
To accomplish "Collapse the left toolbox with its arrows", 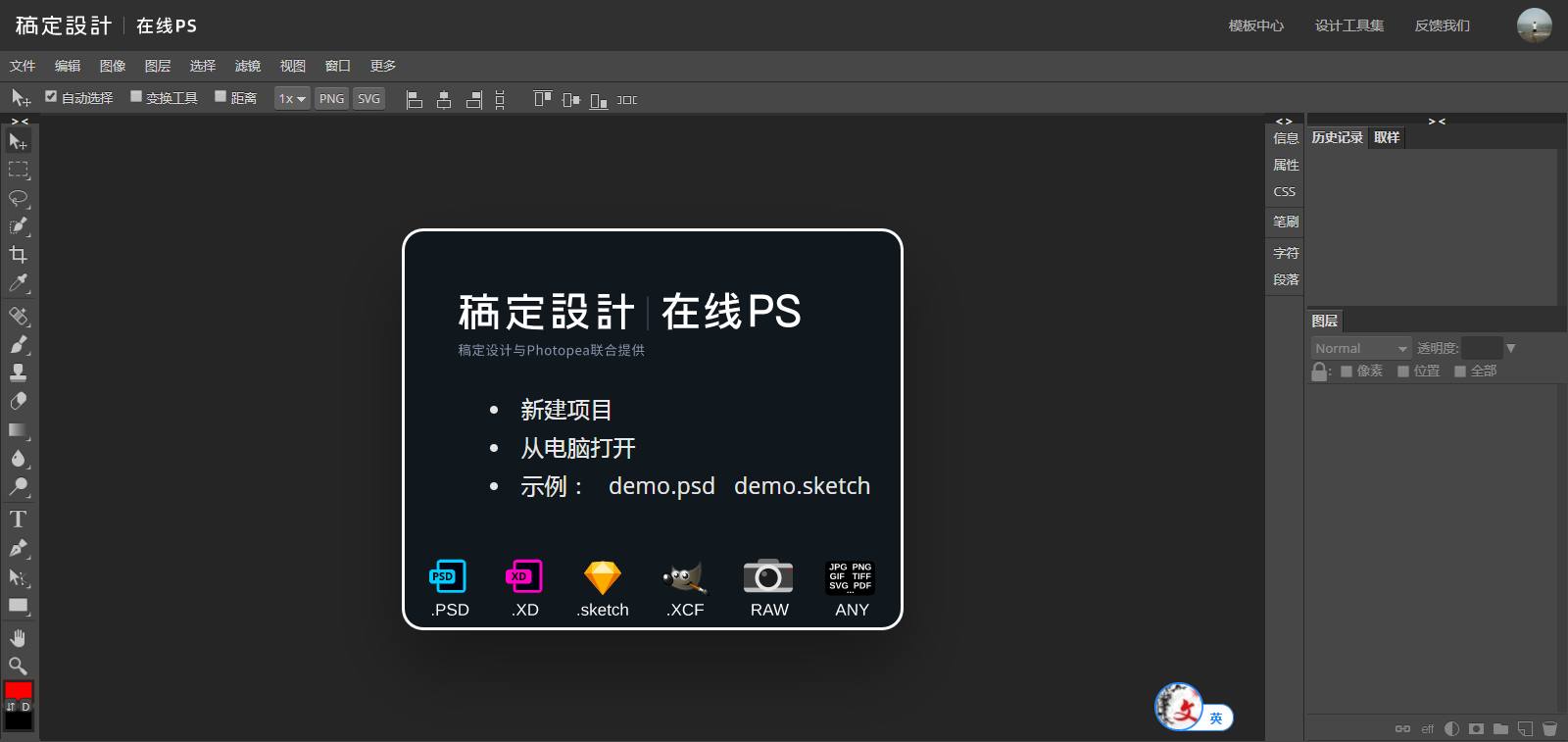I will click(x=20, y=122).
